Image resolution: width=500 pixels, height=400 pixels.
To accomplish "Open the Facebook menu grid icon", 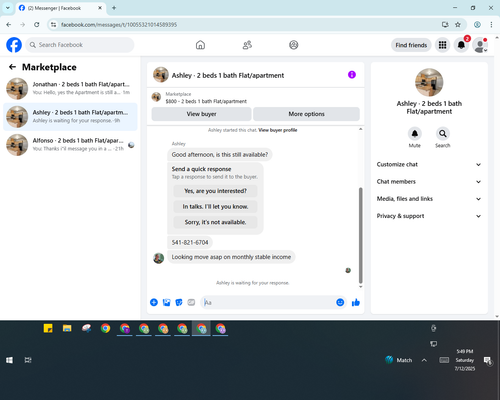I will tap(442, 45).
